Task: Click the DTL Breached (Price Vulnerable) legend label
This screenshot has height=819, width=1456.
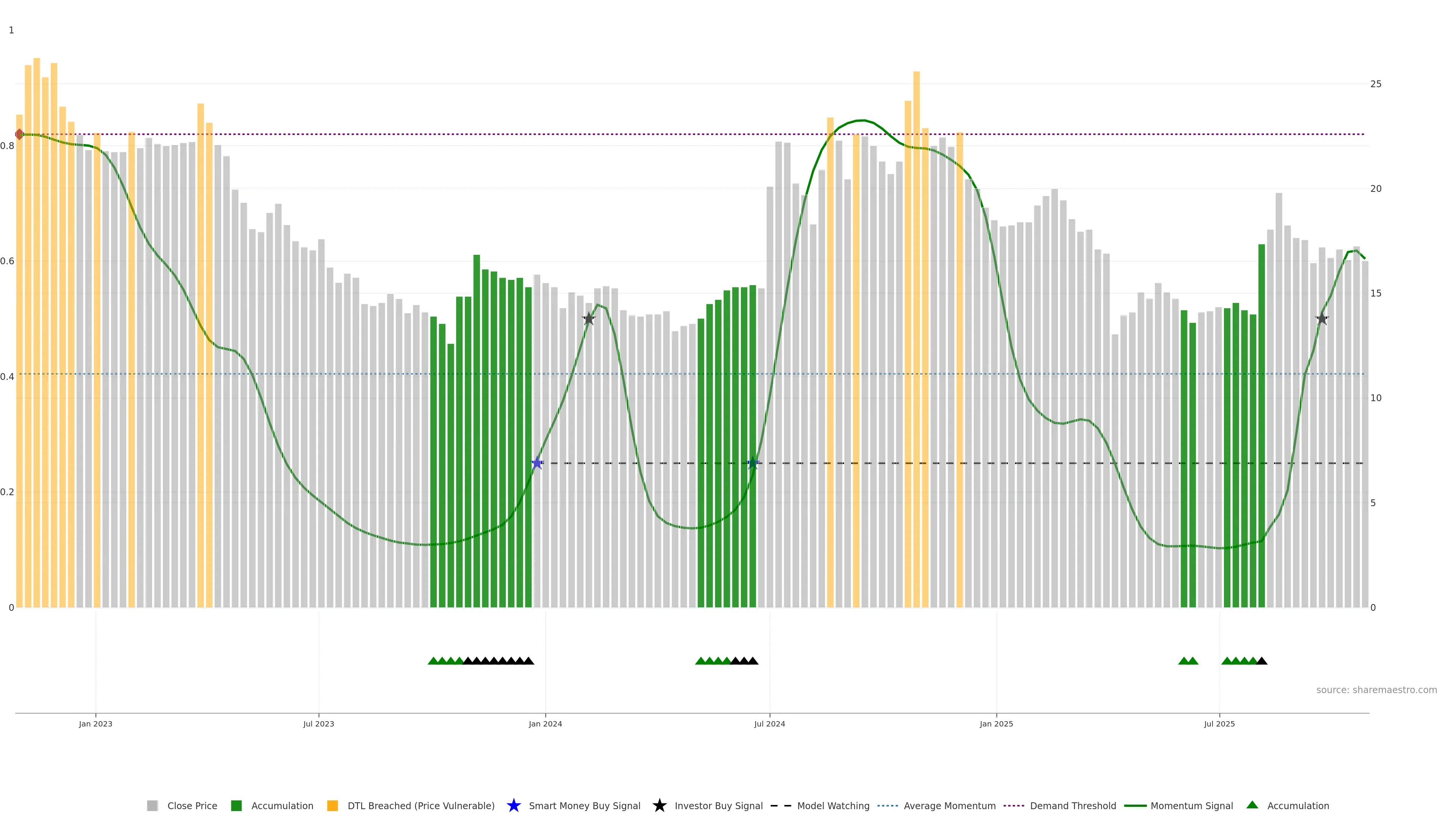Action: coord(420,805)
